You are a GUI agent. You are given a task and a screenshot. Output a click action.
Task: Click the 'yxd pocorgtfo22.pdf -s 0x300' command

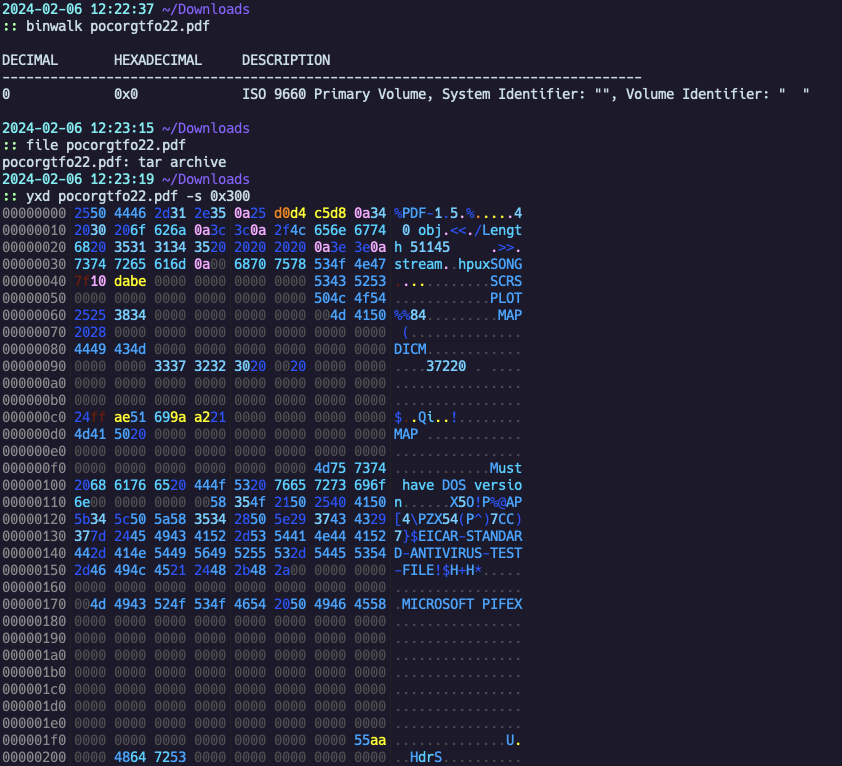point(137,196)
